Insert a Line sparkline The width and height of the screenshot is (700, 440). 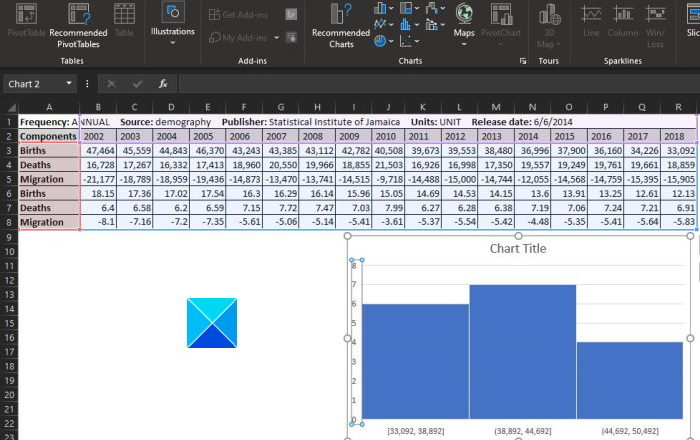591,20
